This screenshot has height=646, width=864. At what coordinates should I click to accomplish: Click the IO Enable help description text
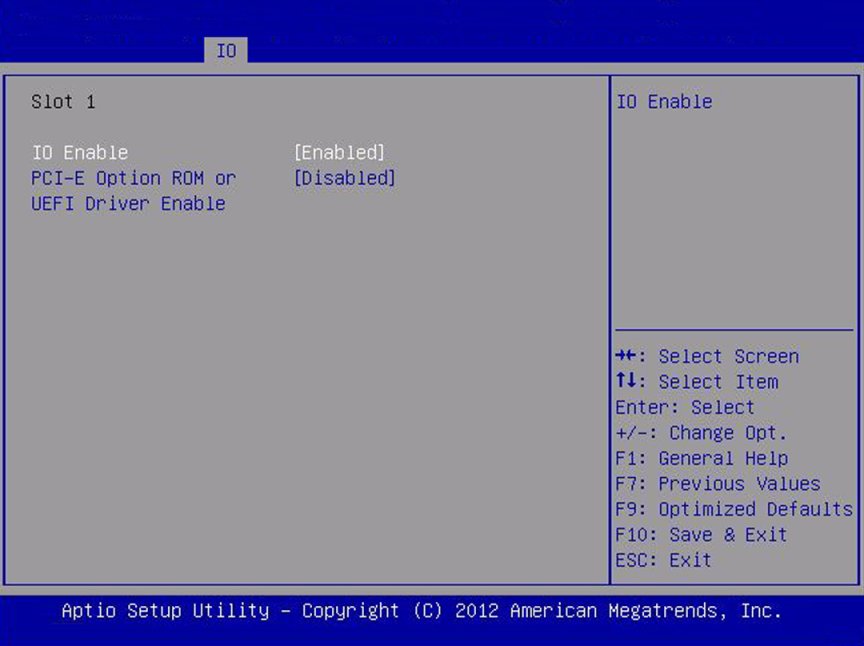click(x=664, y=102)
